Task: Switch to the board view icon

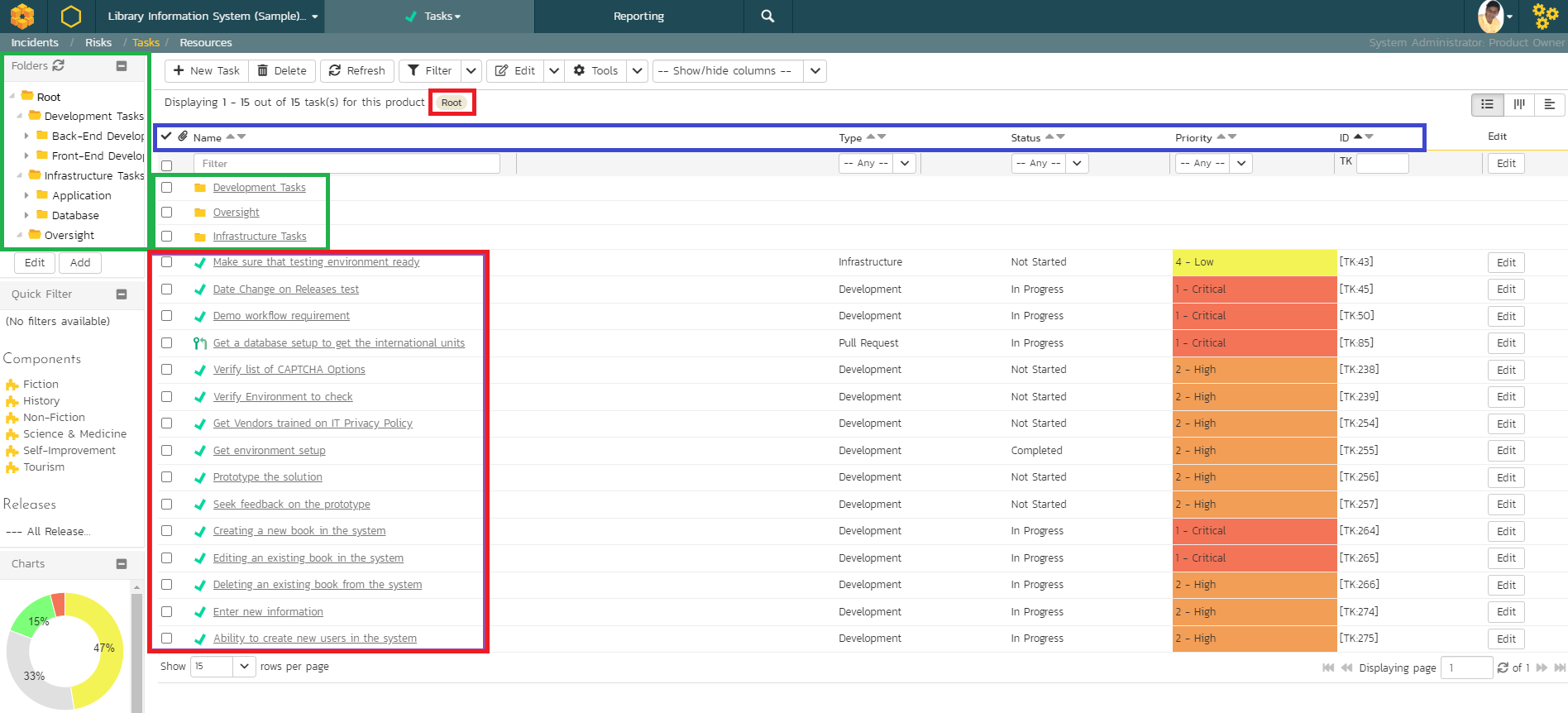Action: [x=1518, y=104]
